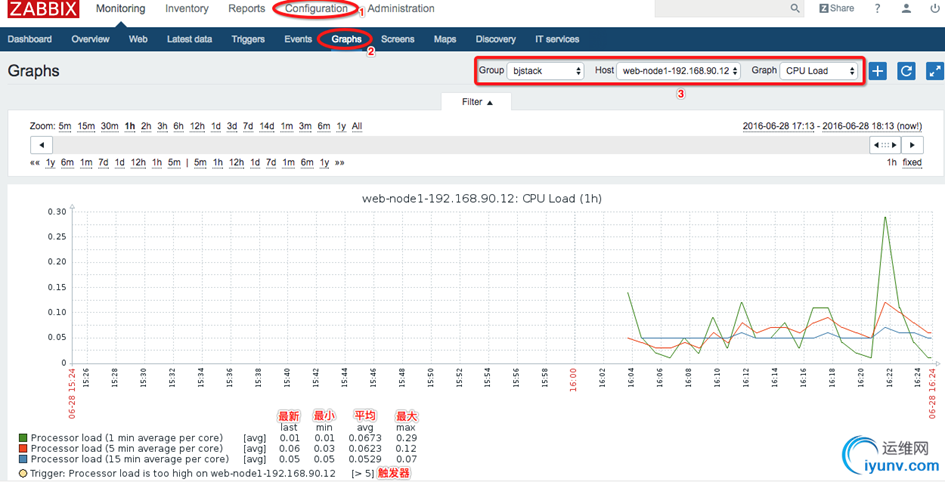Set zoom to 3h

pyautogui.click(x=163, y=127)
